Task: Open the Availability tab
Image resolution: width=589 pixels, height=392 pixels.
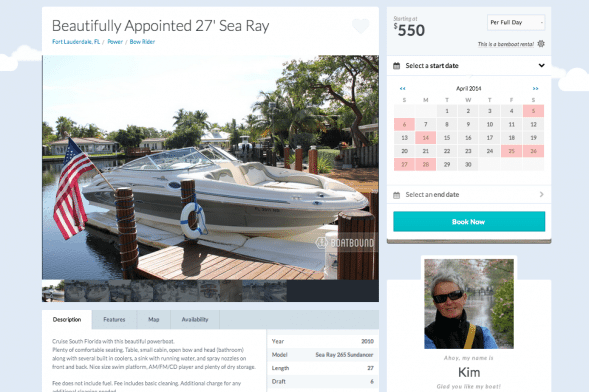Action: pos(195,320)
